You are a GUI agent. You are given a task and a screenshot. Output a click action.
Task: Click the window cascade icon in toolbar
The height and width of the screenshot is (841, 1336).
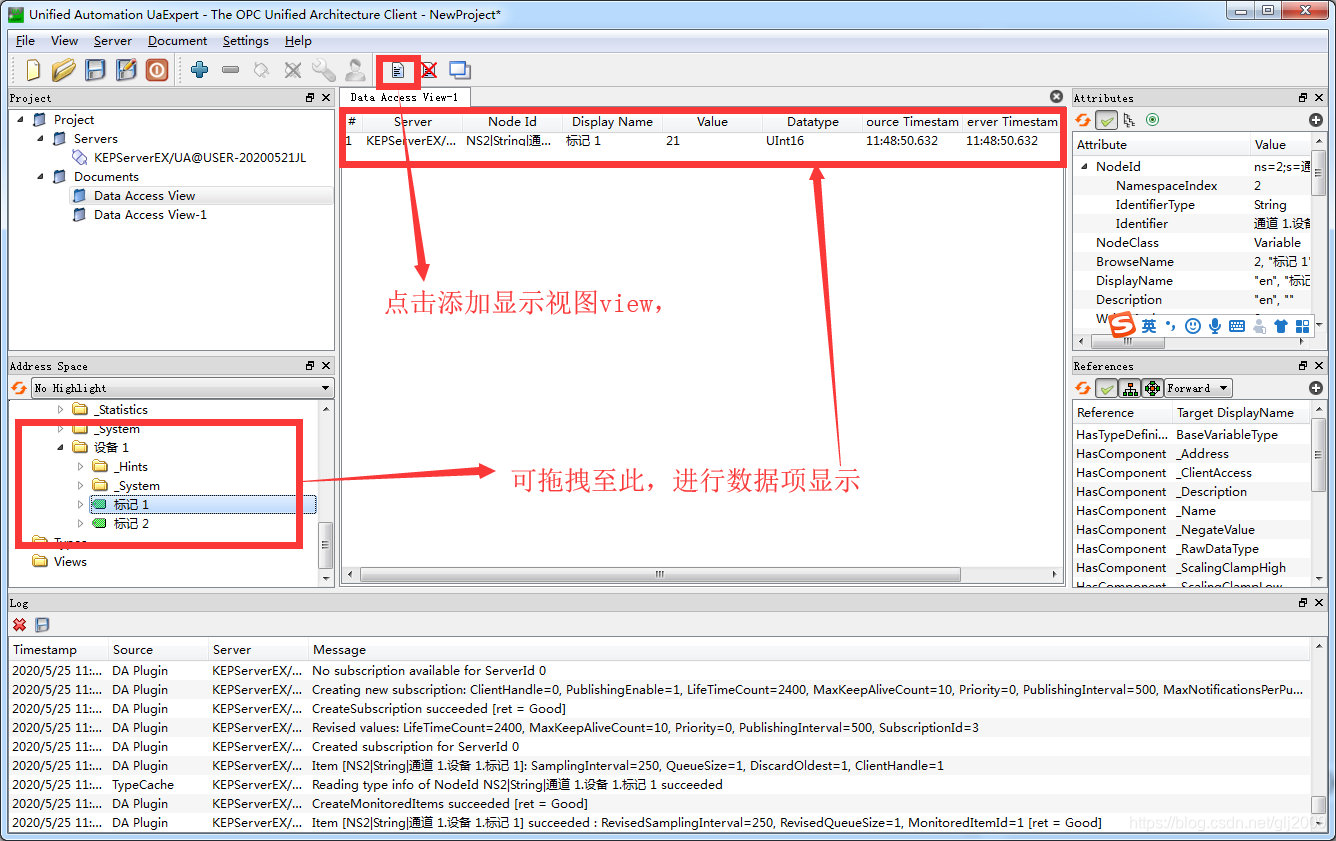(460, 70)
